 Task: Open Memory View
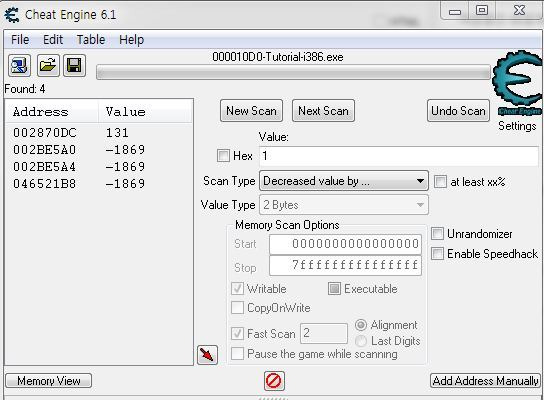coord(49,381)
